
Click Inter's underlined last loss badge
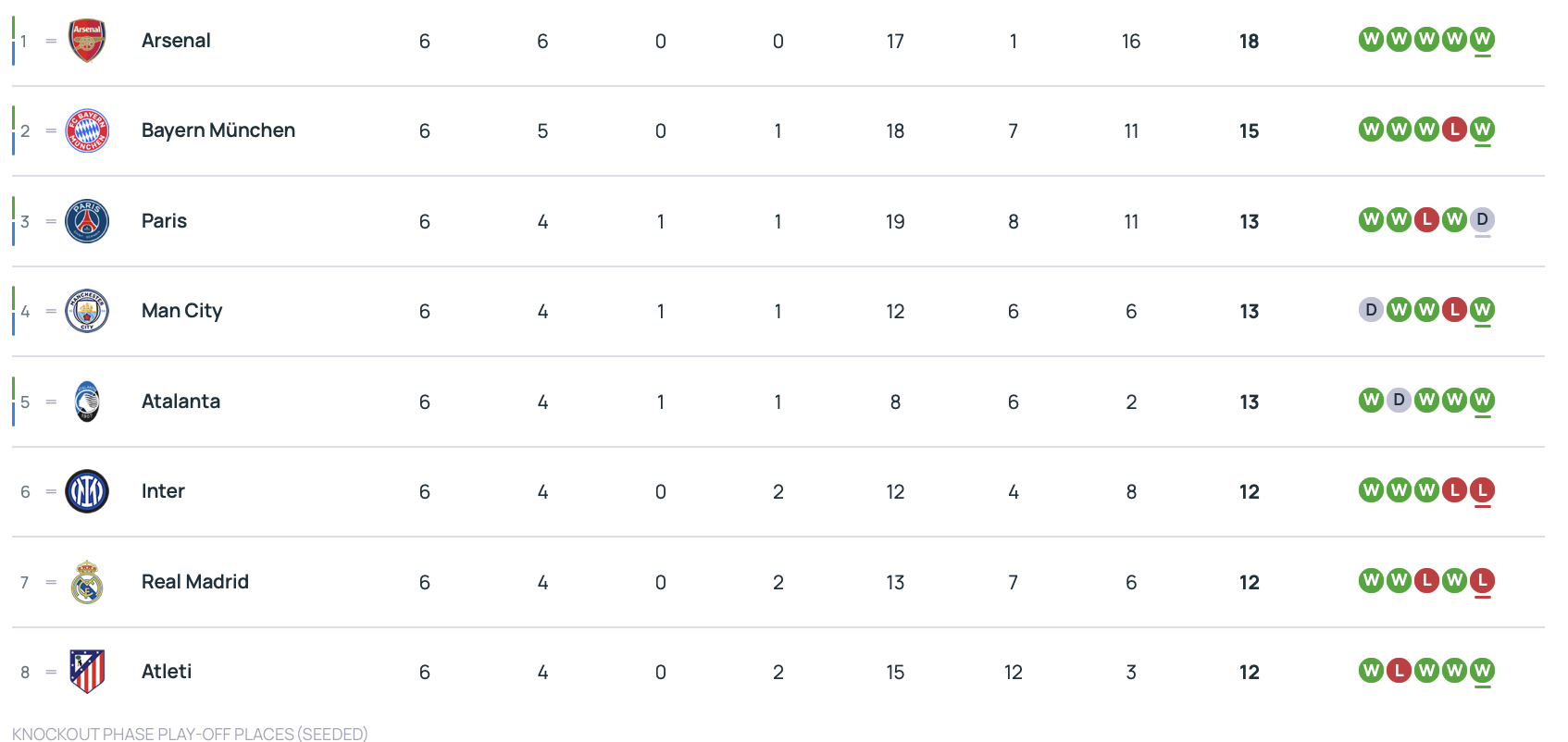[1482, 489]
